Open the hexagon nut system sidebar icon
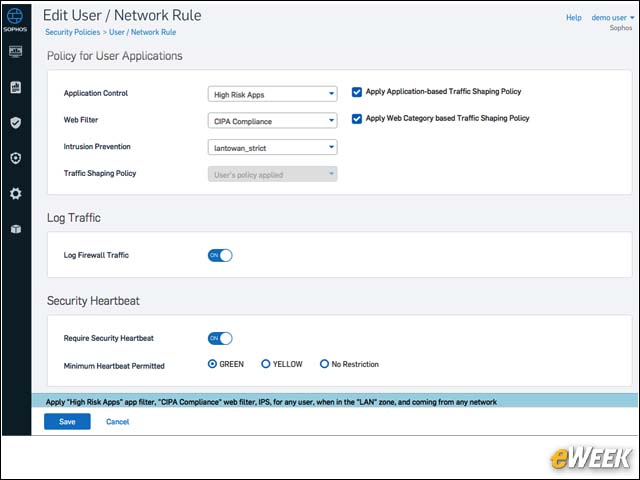The width and height of the screenshot is (640, 480). coord(16,158)
